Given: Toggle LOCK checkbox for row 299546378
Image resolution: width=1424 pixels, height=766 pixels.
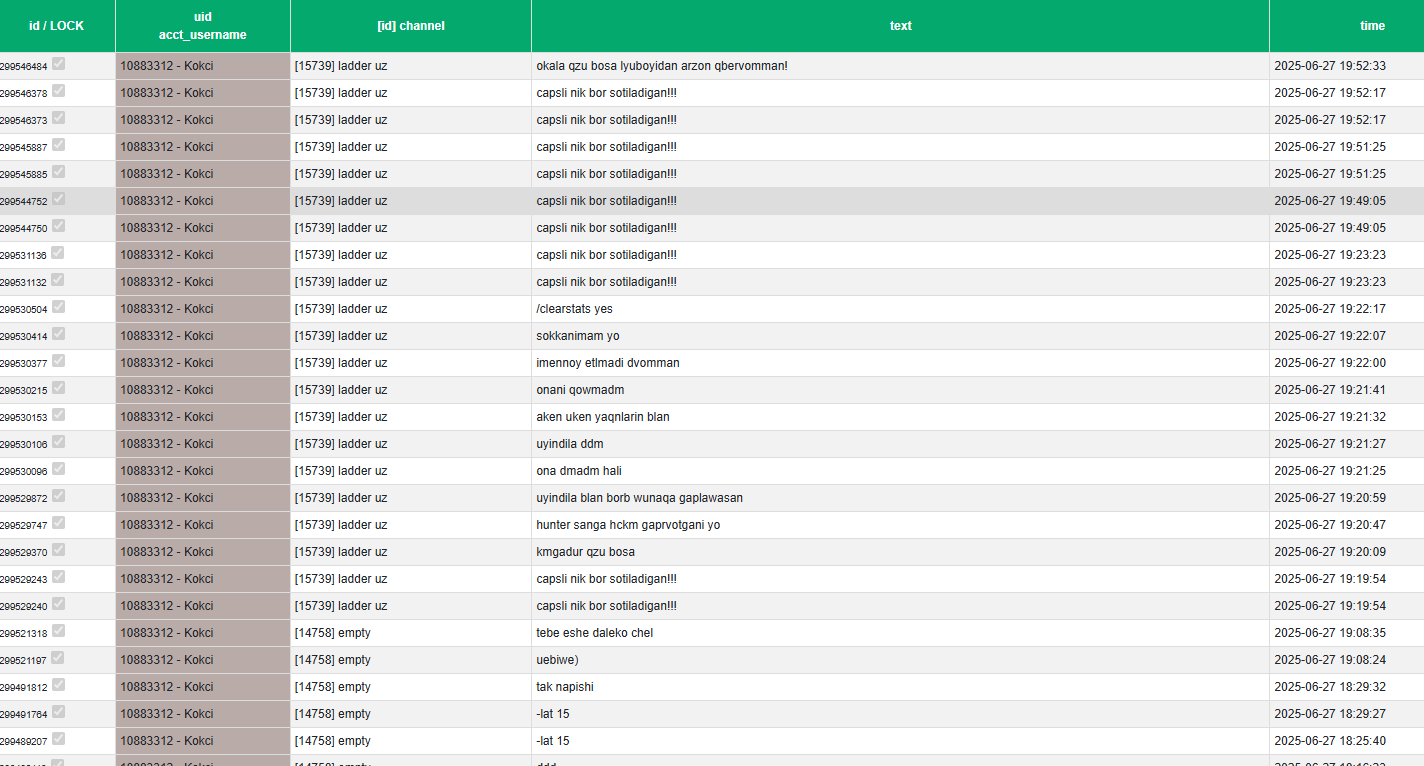Looking at the screenshot, I should [59, 91].
